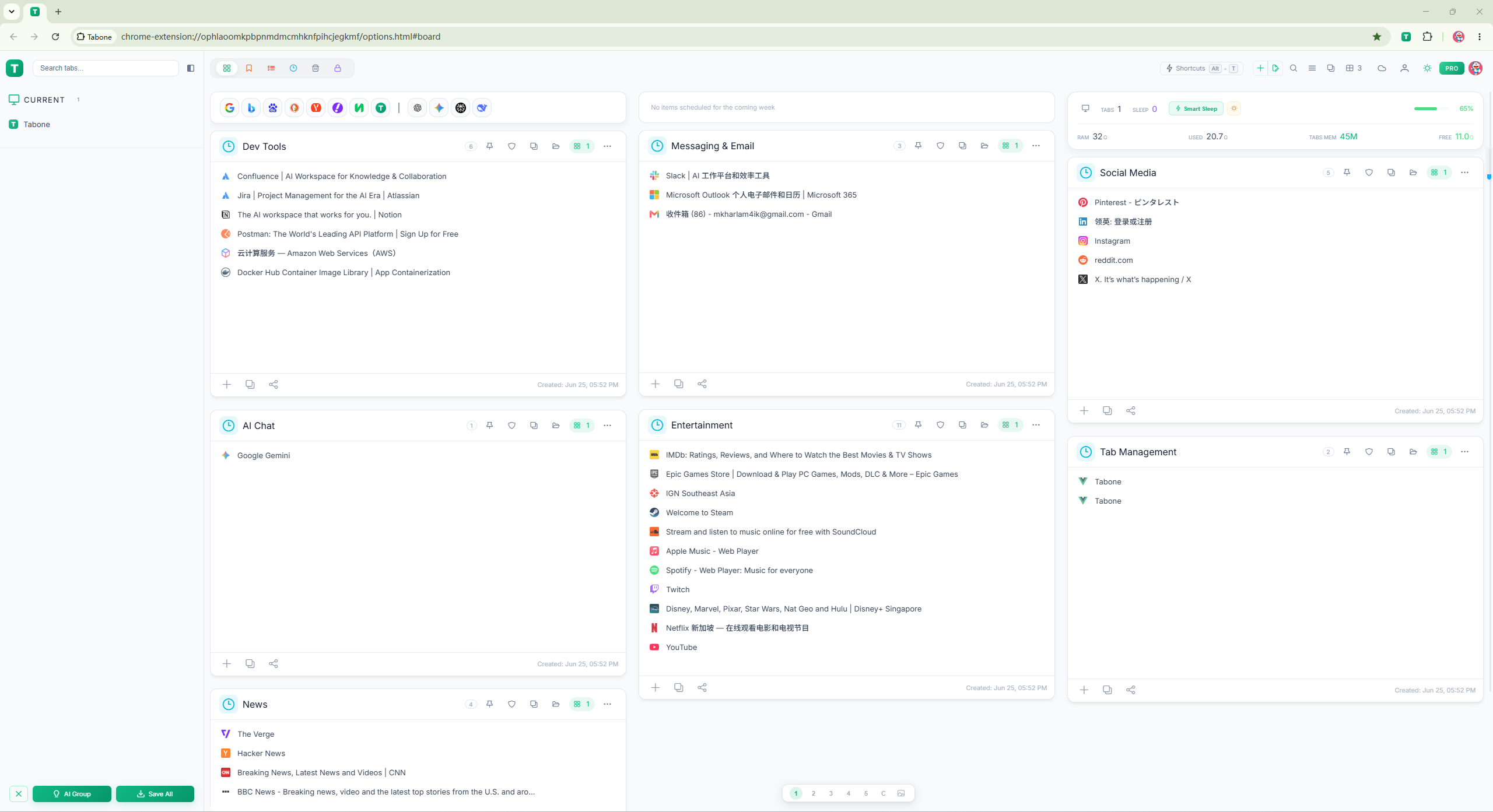The width and height of the screenshot is (1493, 812).
Task: Add a tab to the AI Chat group
Action: (227, 664)
